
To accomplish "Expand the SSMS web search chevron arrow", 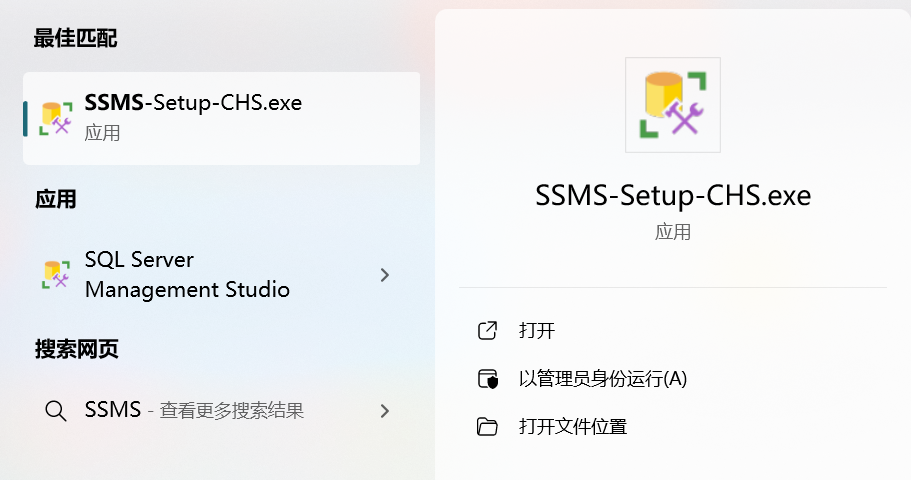I will [x=385, y=410].
